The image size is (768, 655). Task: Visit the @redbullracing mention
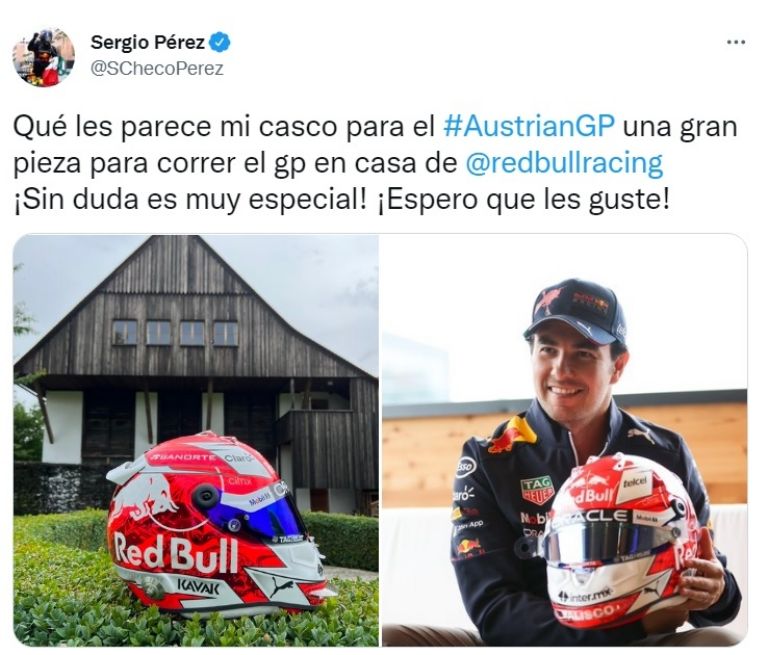point(563,163)
